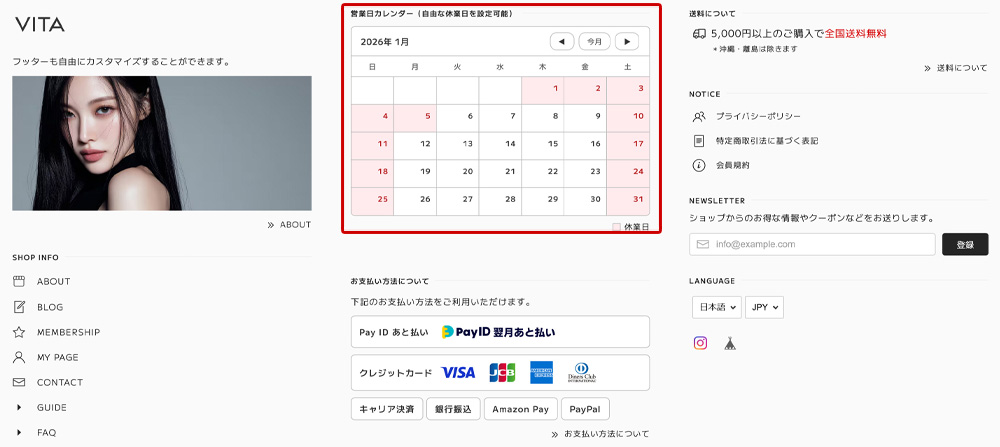This screenshot has height=447, width=1000.
Task: Expand the FAQ menu item
Action: 19,433
